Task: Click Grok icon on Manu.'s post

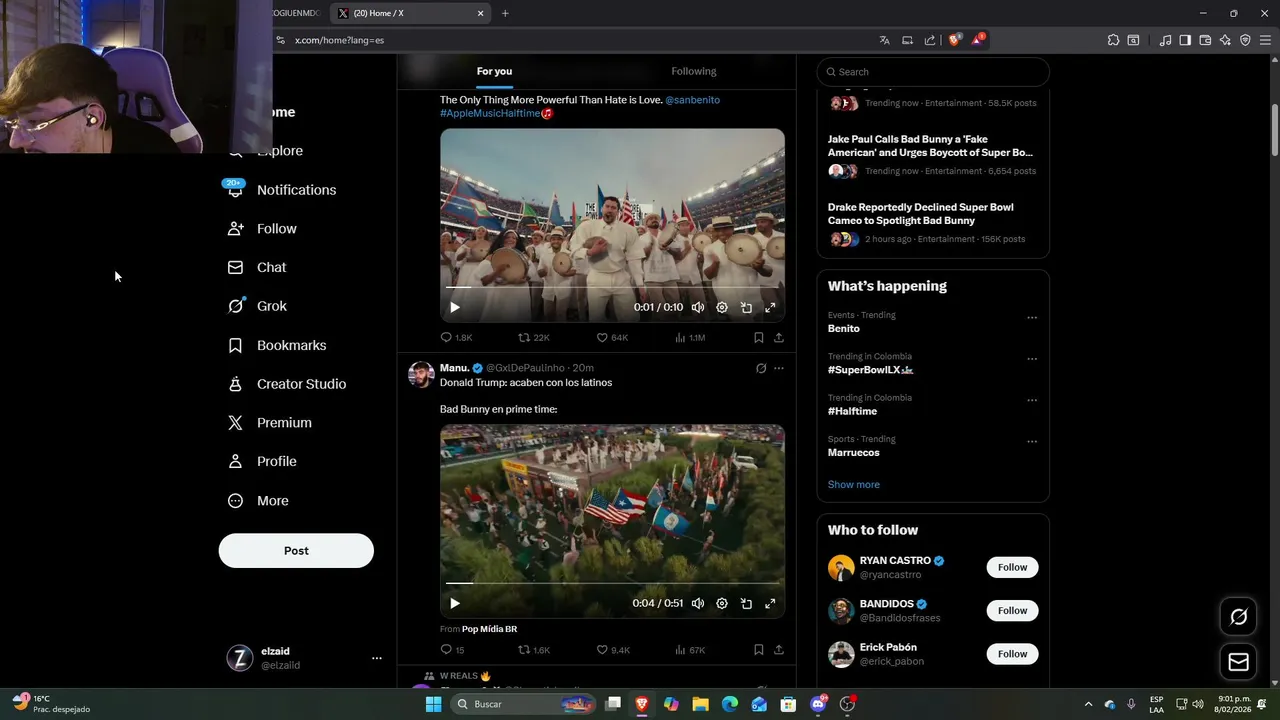Action: coord(761,369)
